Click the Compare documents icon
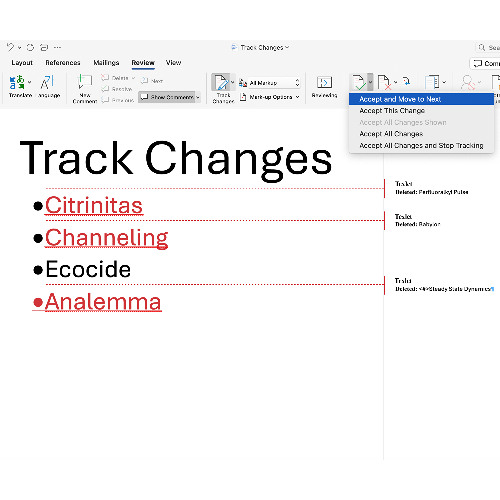Image resolution: width=500 pixels, height=500 pixels. click(x=432, y=82)
